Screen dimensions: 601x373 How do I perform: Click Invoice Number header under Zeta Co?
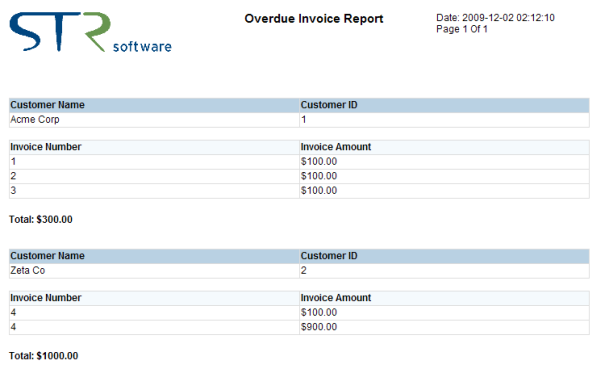pyautogui.click(x=154, y=298)
